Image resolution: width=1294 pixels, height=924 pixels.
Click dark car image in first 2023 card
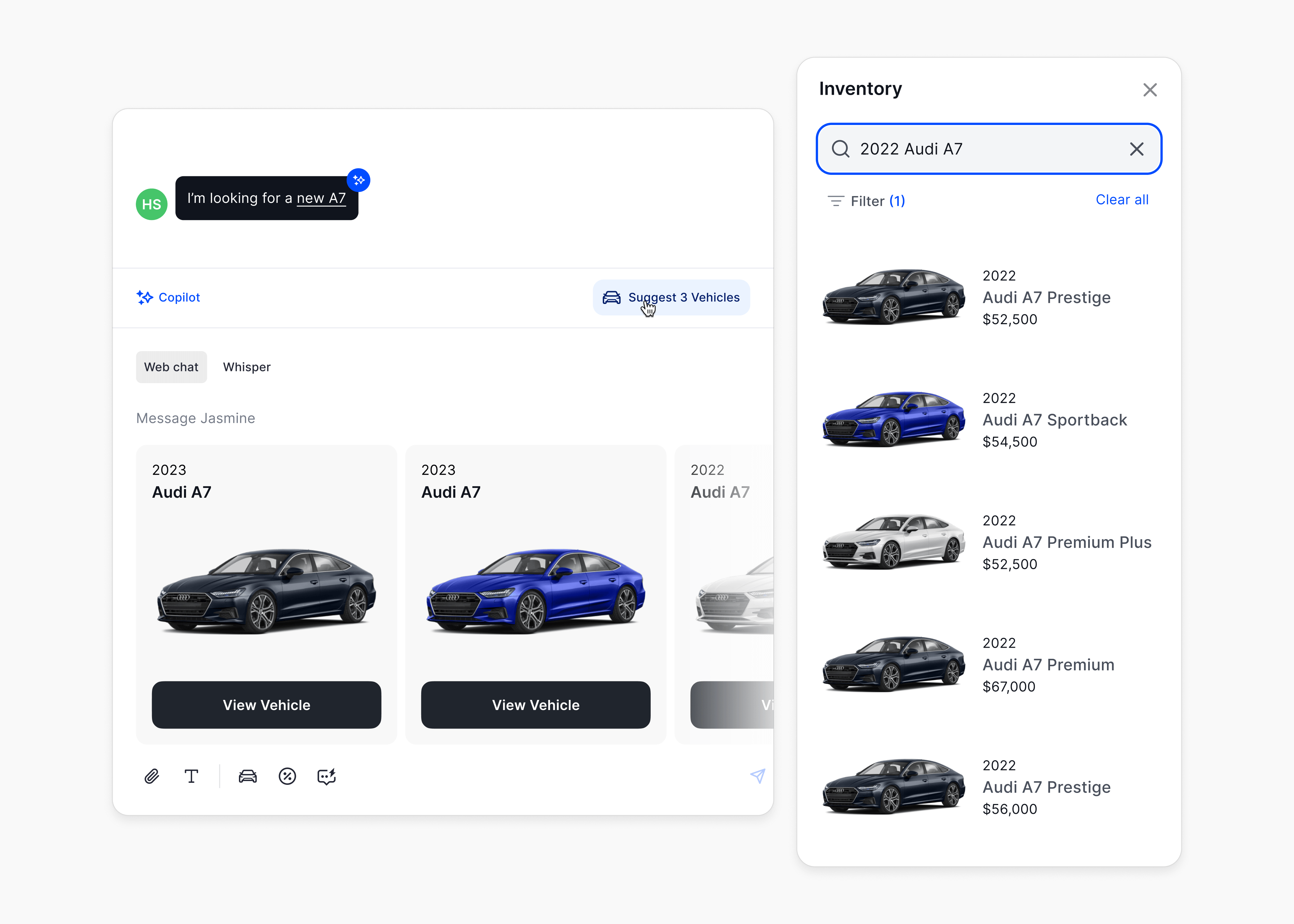click(266, 591)
